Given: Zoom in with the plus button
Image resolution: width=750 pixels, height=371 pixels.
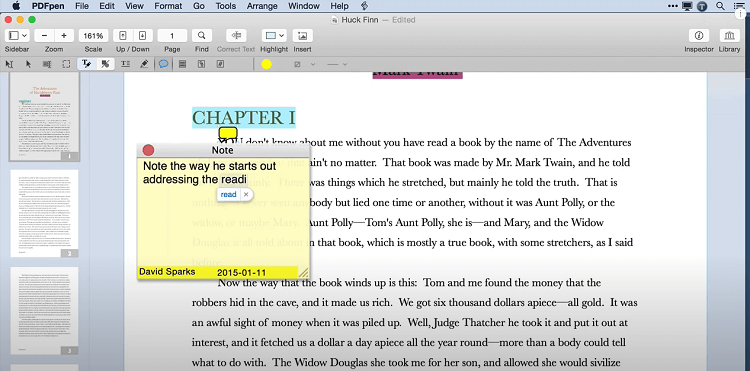Looking at the screenshot, I should pos(64,36).
